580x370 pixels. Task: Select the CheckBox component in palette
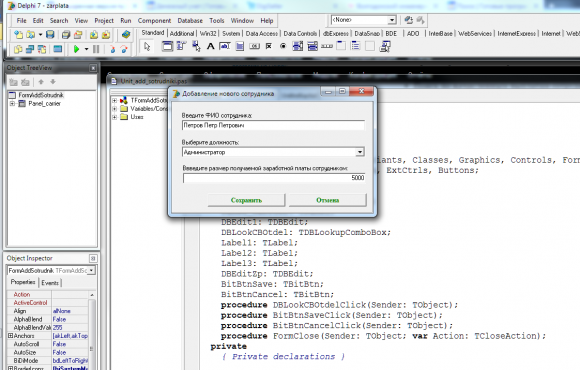[269, 46]
